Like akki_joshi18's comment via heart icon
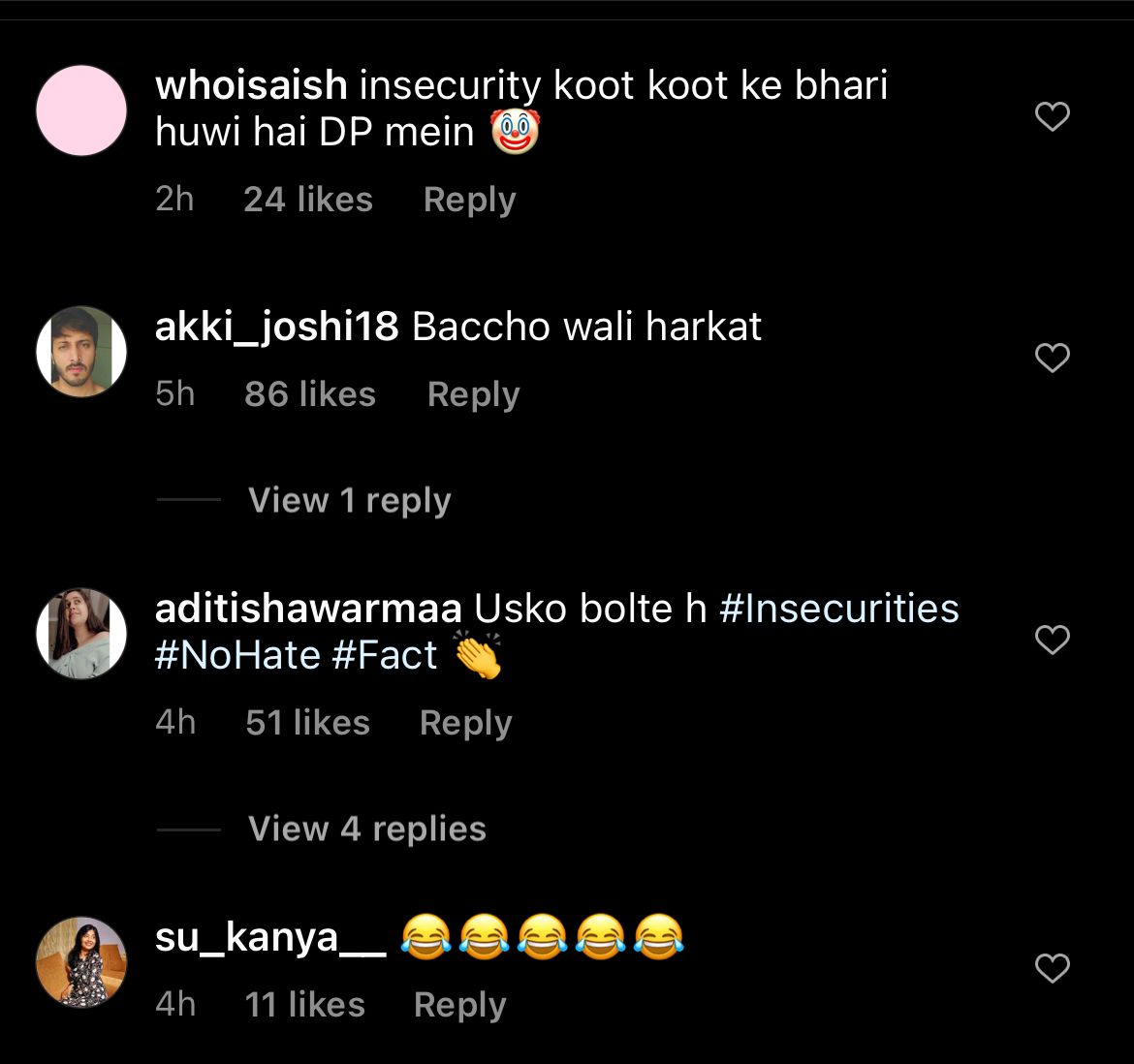This screenshot has width=1134, height=1064. tap(1052, 358)
